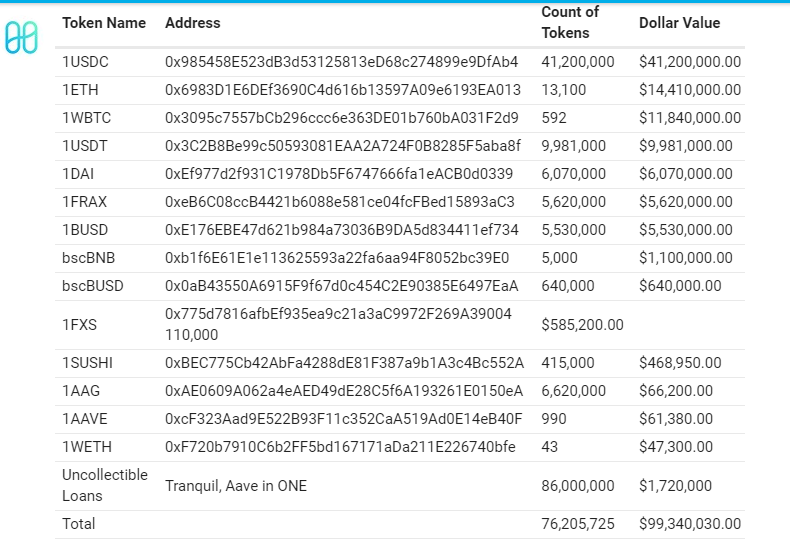790x555 pixels.
Task: Select the 1AAG address
Action: coord(344,391)
